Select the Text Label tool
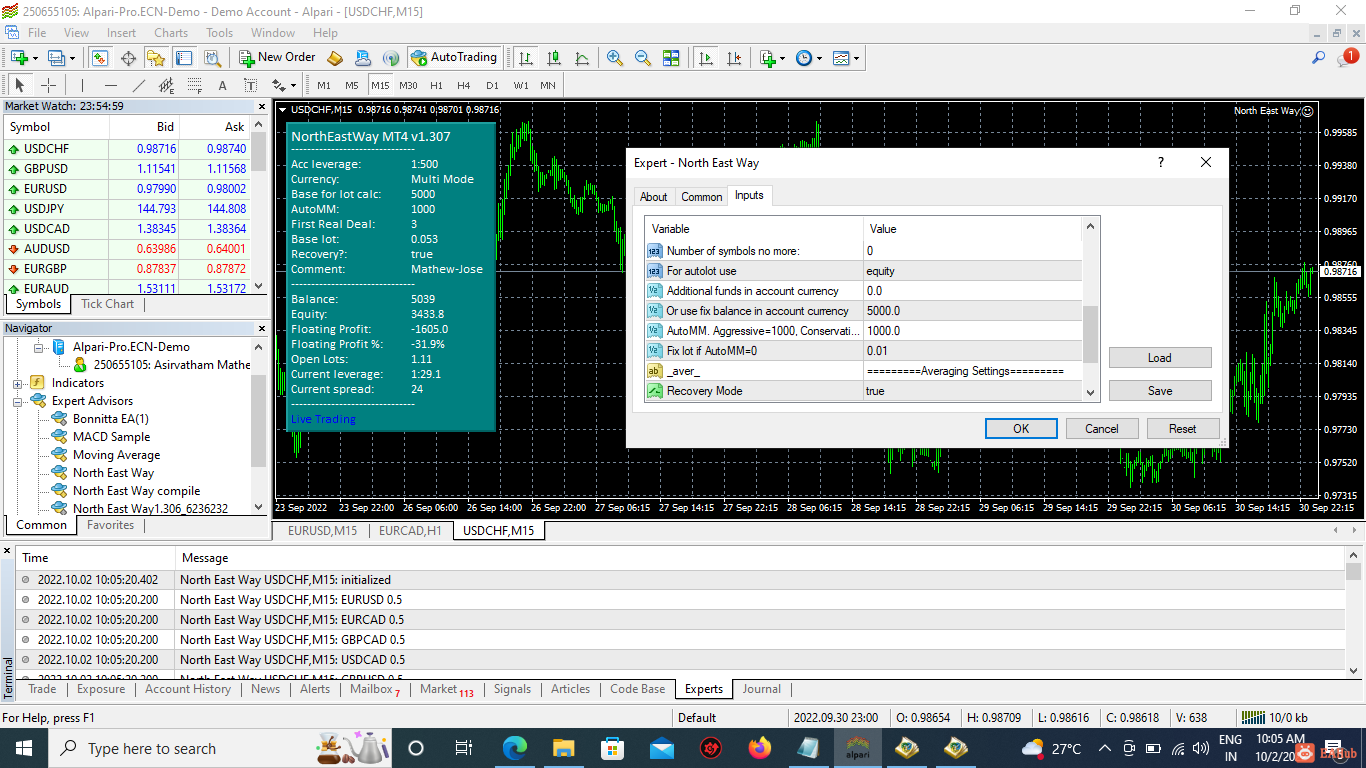The width and height of the screenshot is (1366, 768). pyautogui.click(x=251, y=85)
